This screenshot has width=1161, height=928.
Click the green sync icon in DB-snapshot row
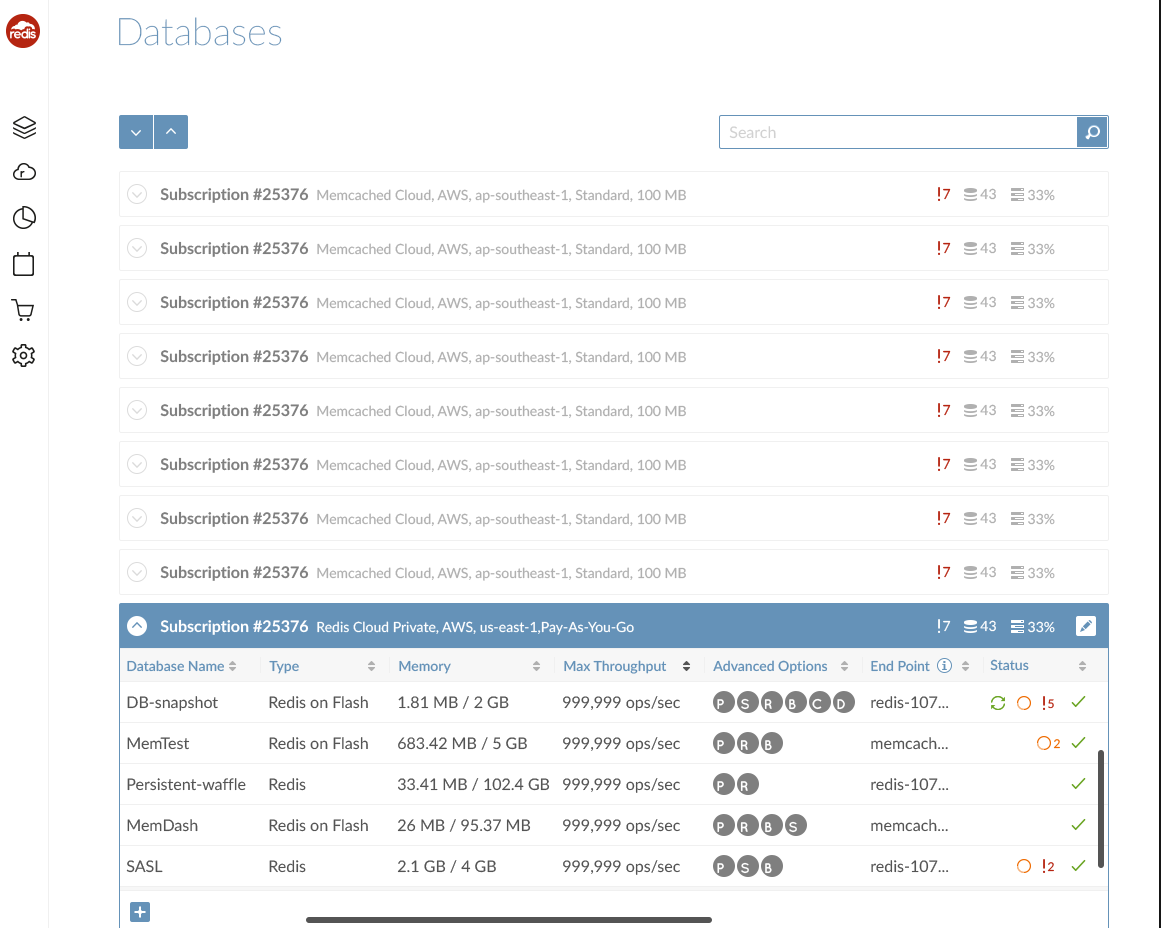998,703
